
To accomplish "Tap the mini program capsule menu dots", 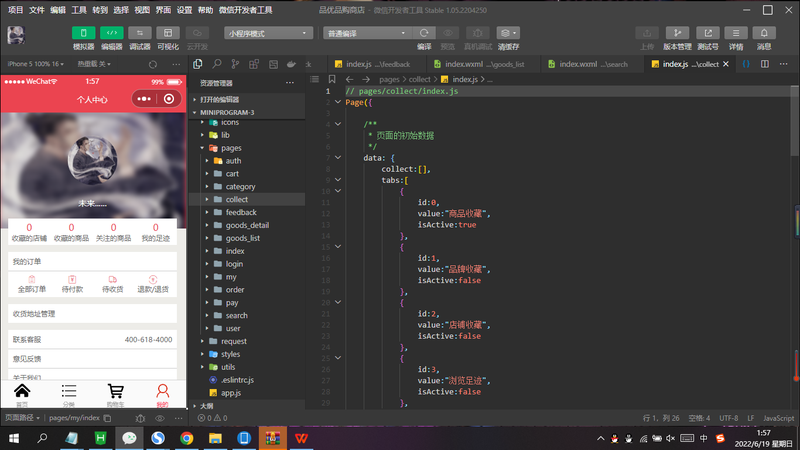I will (x=143, y=99).
